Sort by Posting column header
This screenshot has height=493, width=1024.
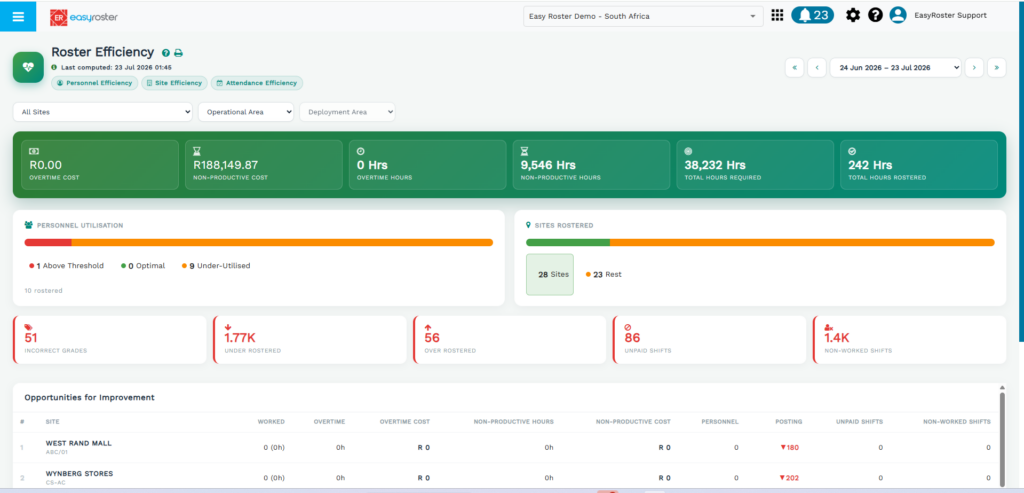pos(789,422)
